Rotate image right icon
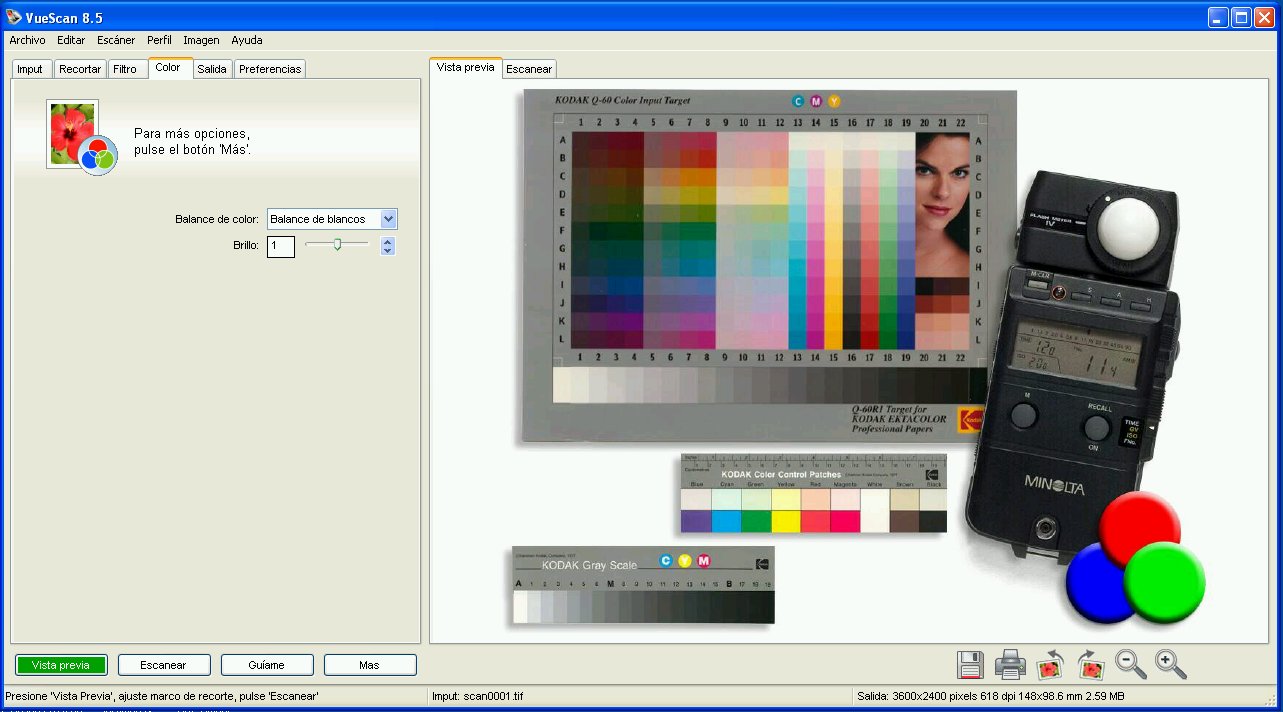The image size is (1283, 712). (x=1090, y=664)
